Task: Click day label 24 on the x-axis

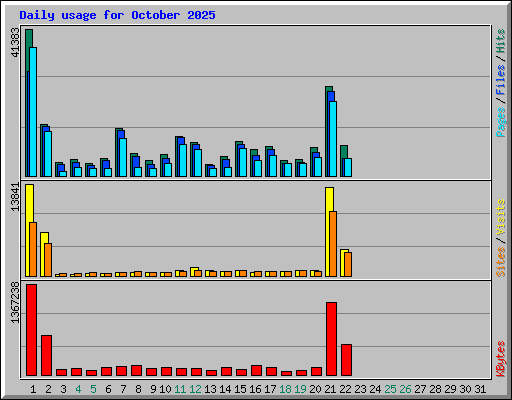Action: click(x=375, y=389)
